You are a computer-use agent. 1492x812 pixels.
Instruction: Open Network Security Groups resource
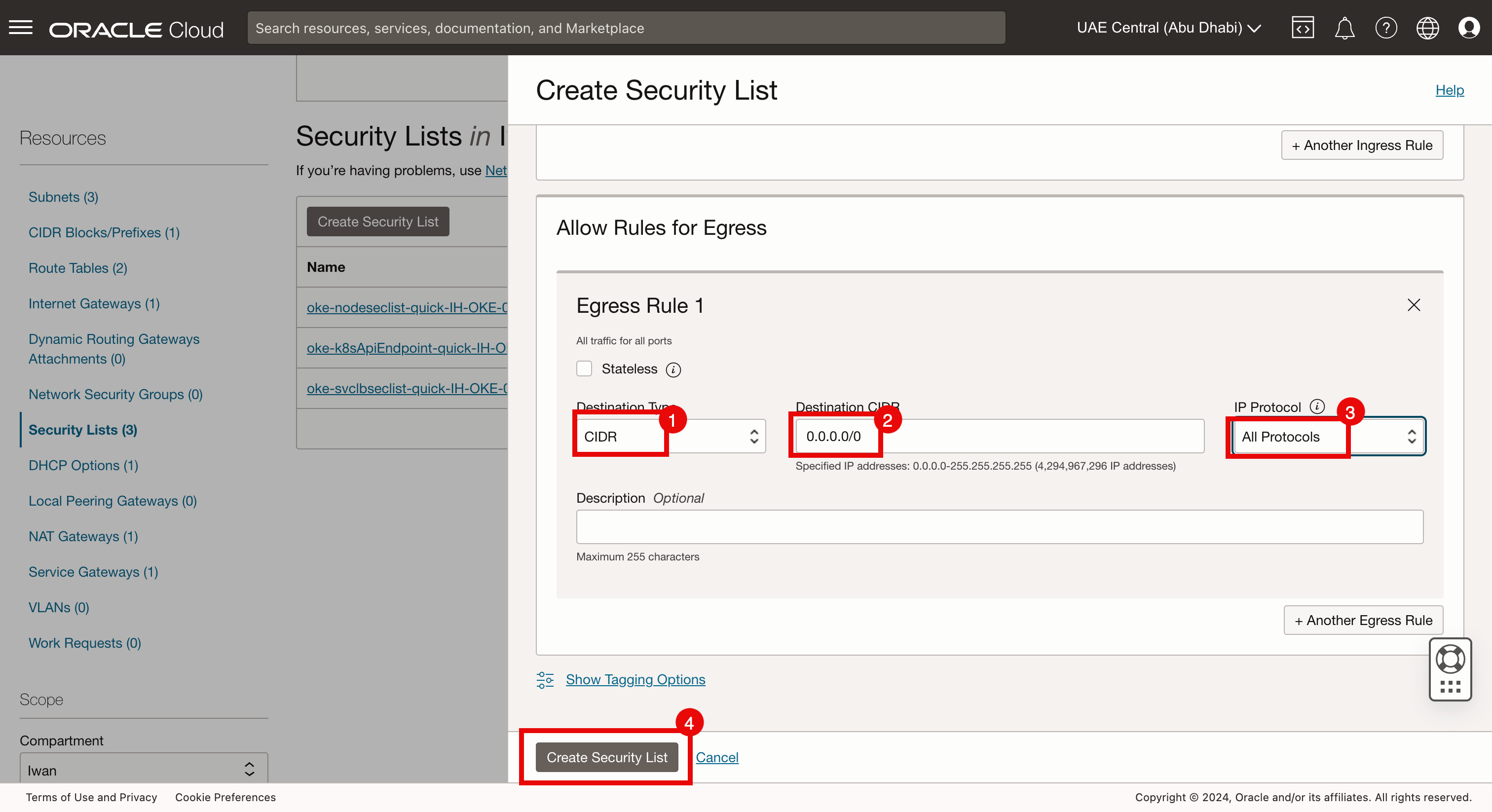click(x=115, y=395)
